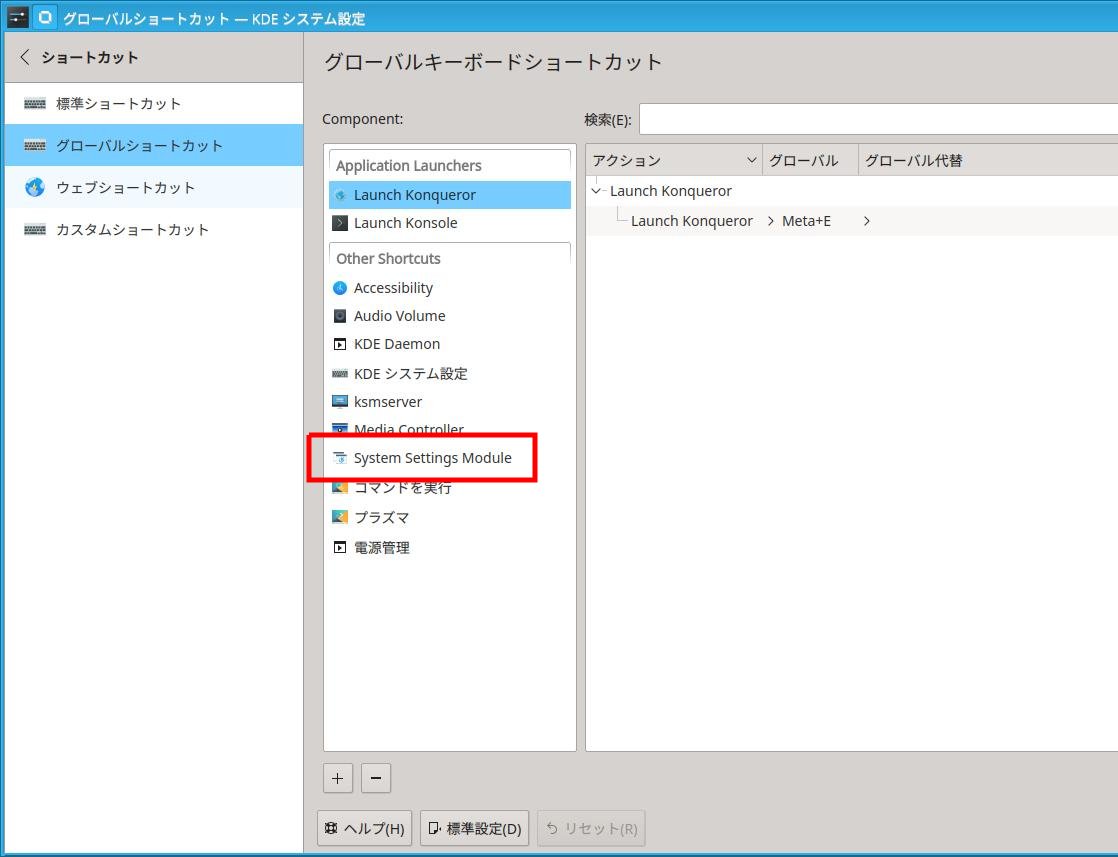Screen dimensions: 1118x857
Task: Click the Audio Volume speaker icon
Action: [340, 316]
